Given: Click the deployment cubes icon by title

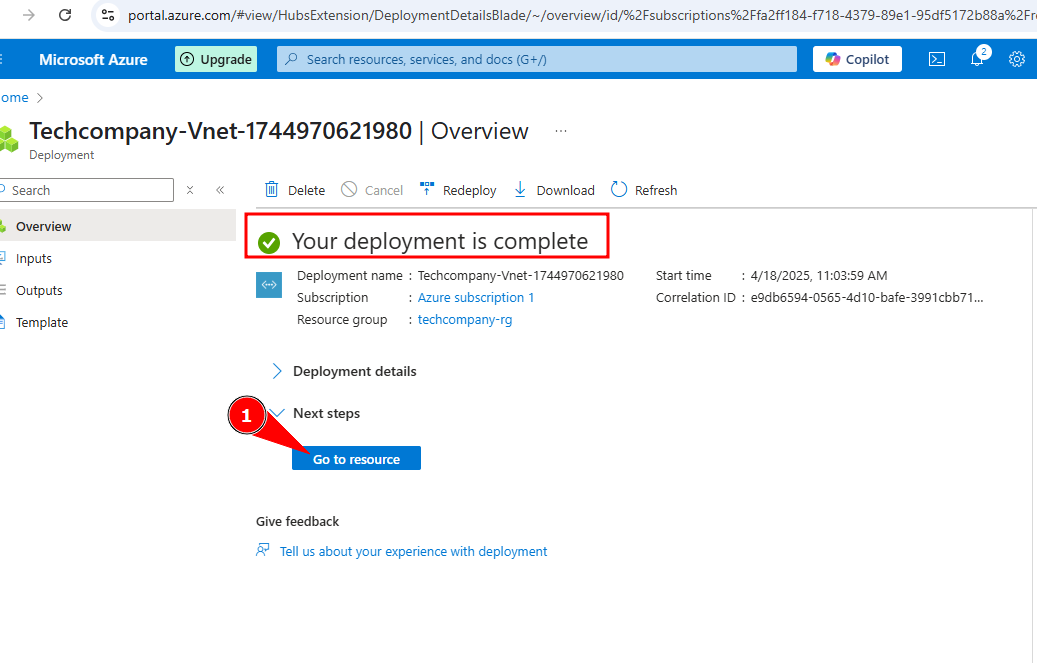Looking at the screenshot, I should click(9, 139).
